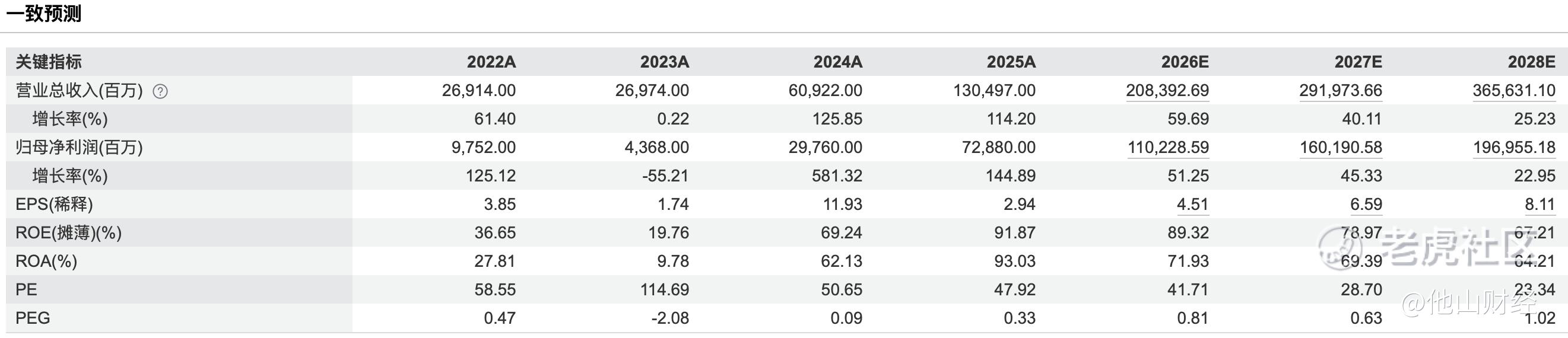The width and height of the screenshot is (1568, 338).
Task: Click the help icon beside 营业总收入(百万)
Action: (160, 91)
